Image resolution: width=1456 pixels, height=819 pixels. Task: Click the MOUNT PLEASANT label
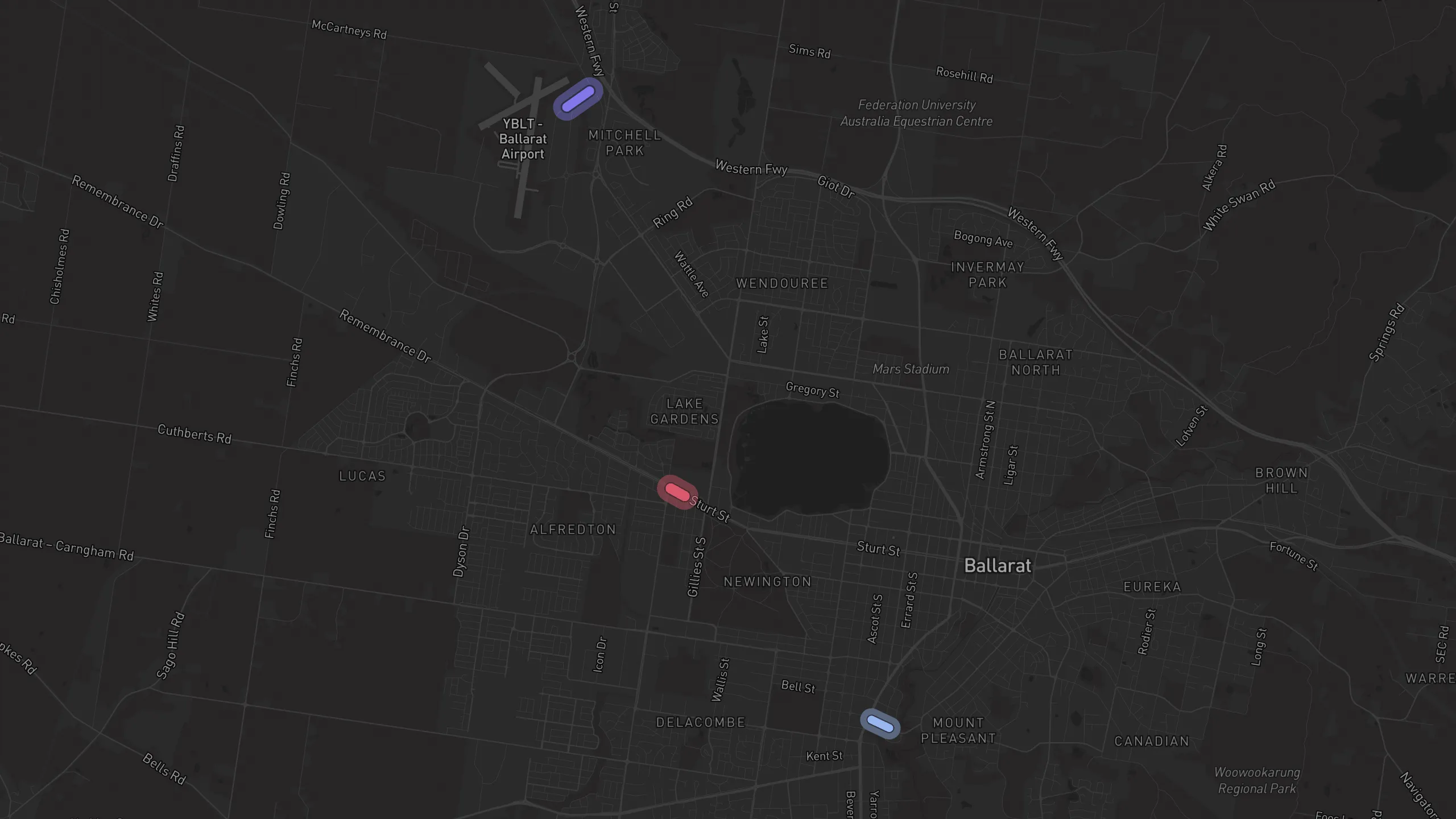coord(958,730)
